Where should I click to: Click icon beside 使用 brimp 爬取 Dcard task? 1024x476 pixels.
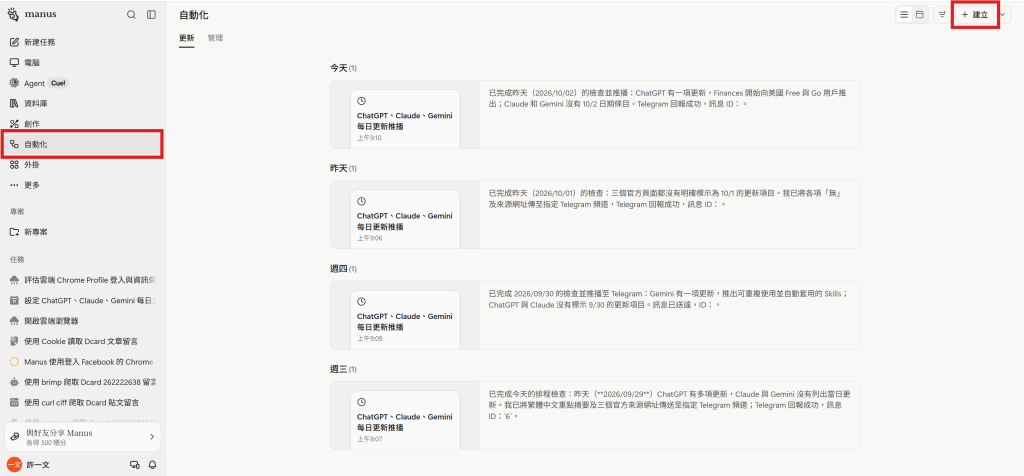[x=14, y=381]
